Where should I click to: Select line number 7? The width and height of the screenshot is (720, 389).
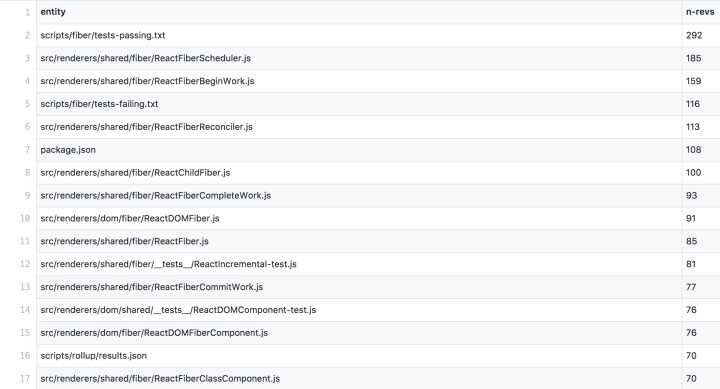coord(27,150)
